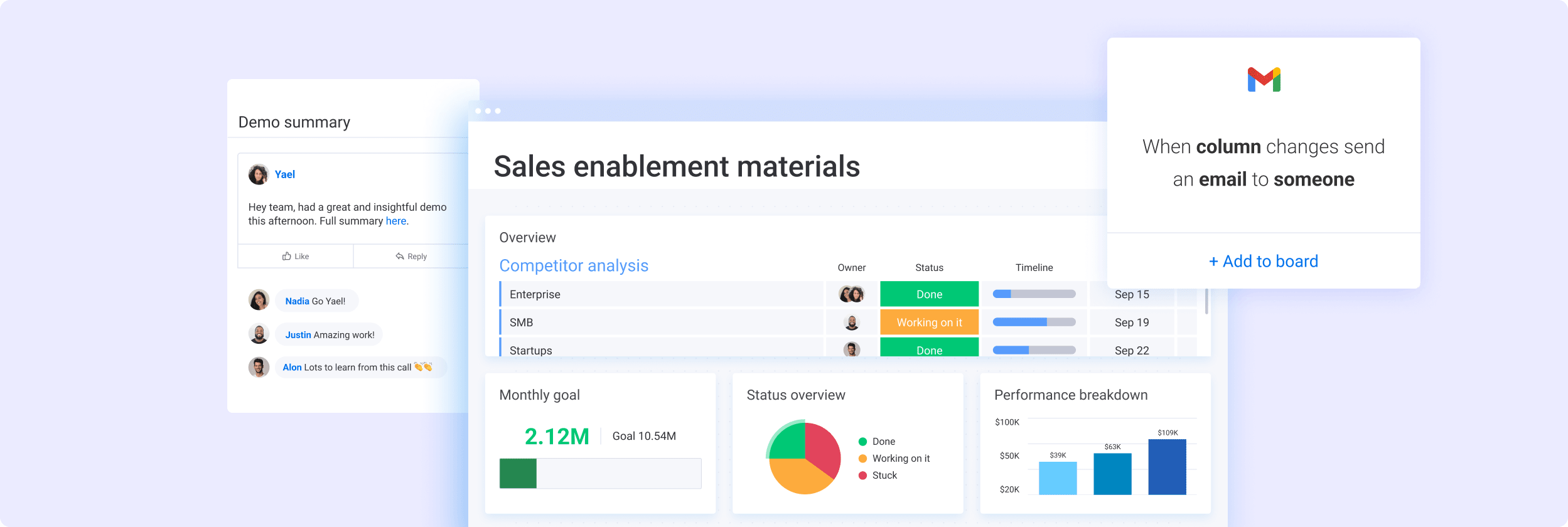
Task: Change Startups status Done cell
Action: (929, 348)
